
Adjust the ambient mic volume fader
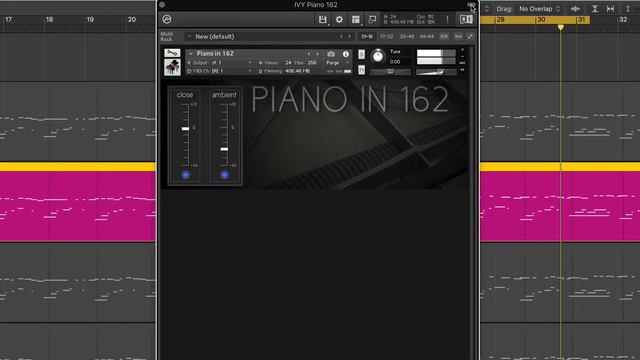(x=224, y=149)
